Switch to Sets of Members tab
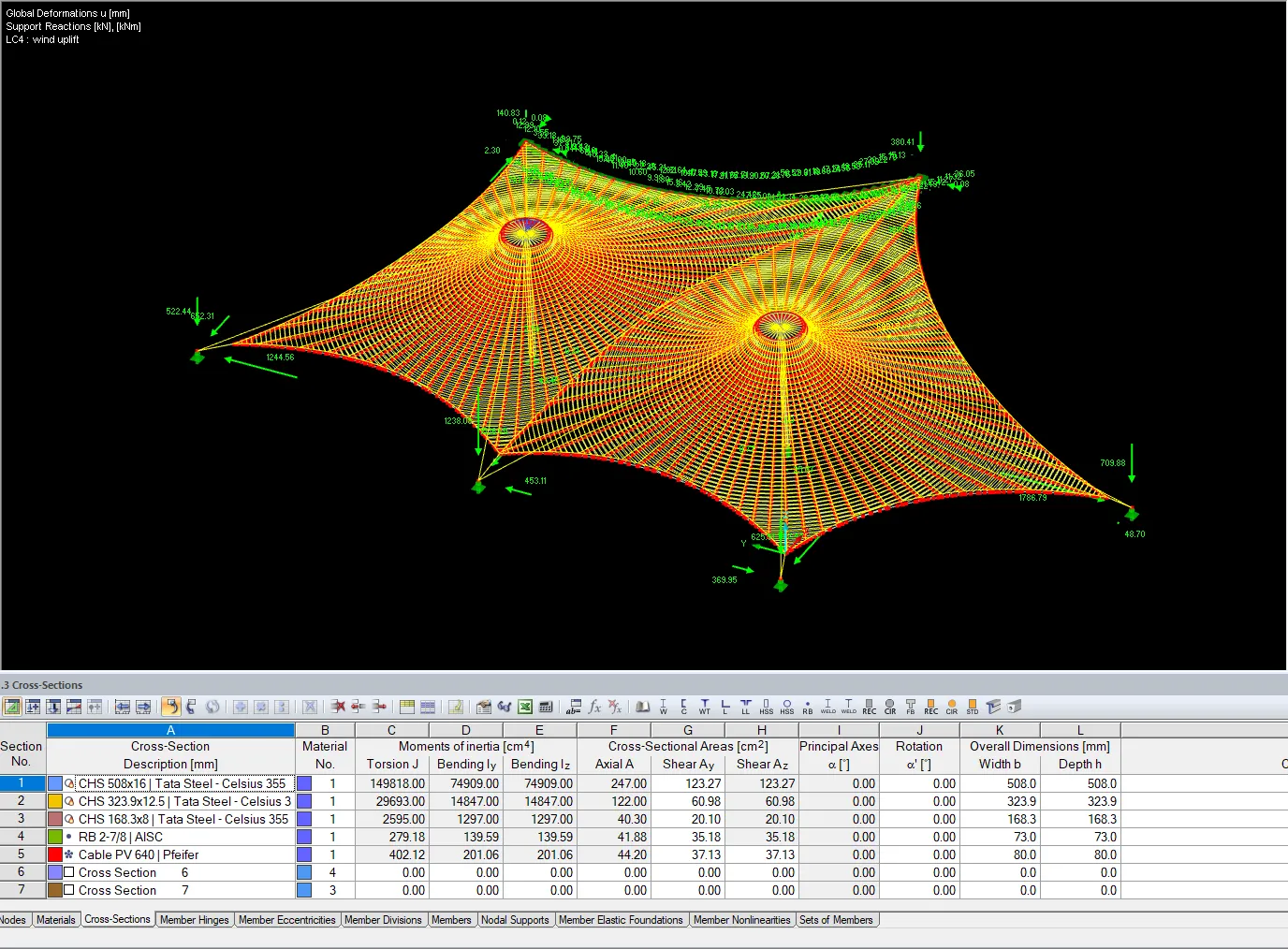Viewport: 1288px width, 949px height. point(836,920)
